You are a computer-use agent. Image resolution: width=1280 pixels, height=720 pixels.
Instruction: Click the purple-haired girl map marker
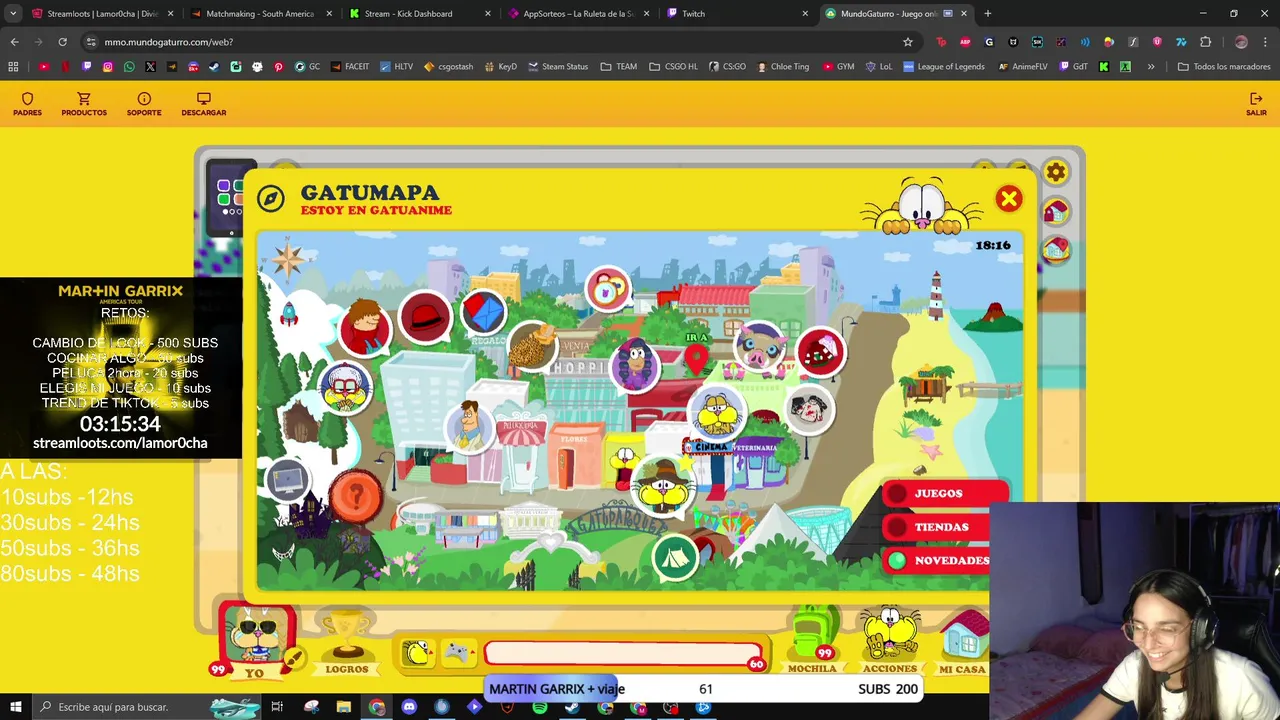coord(634,365)
